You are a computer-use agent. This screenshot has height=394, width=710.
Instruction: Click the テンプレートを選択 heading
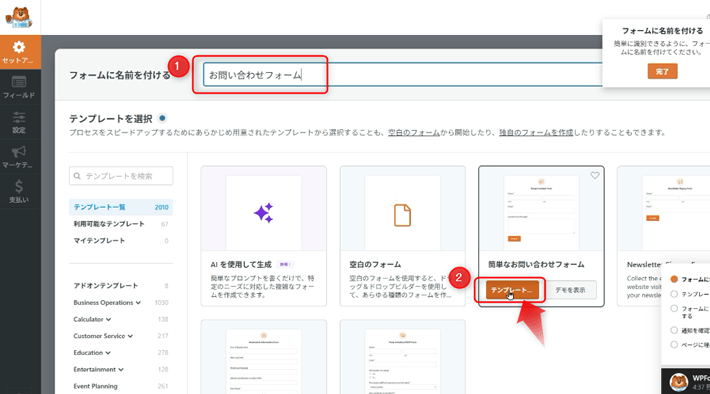click(110, 119)
